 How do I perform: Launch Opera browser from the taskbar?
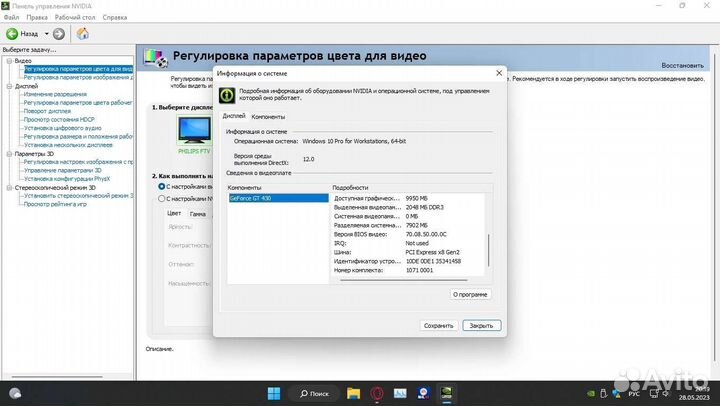click(x=377, y=393)
